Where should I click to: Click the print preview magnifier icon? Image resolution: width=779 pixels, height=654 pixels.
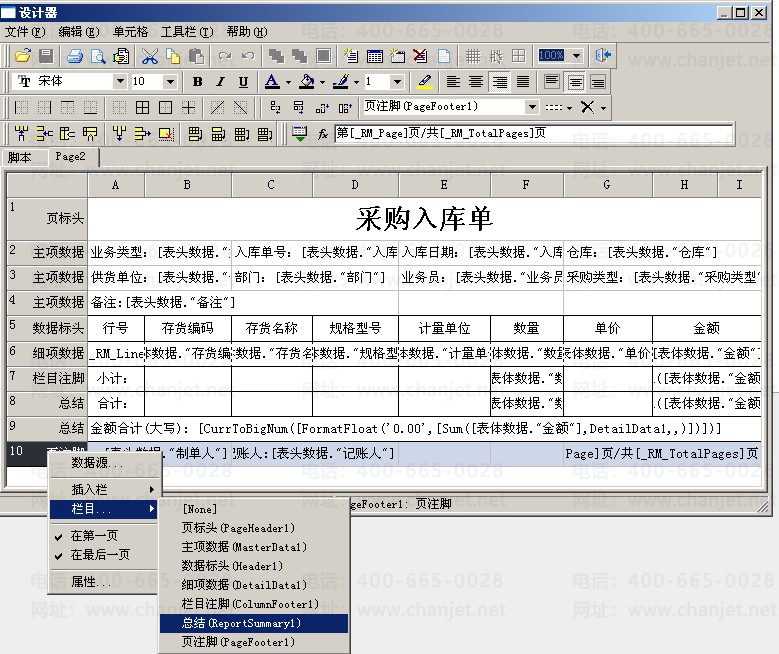coord(98,56)
